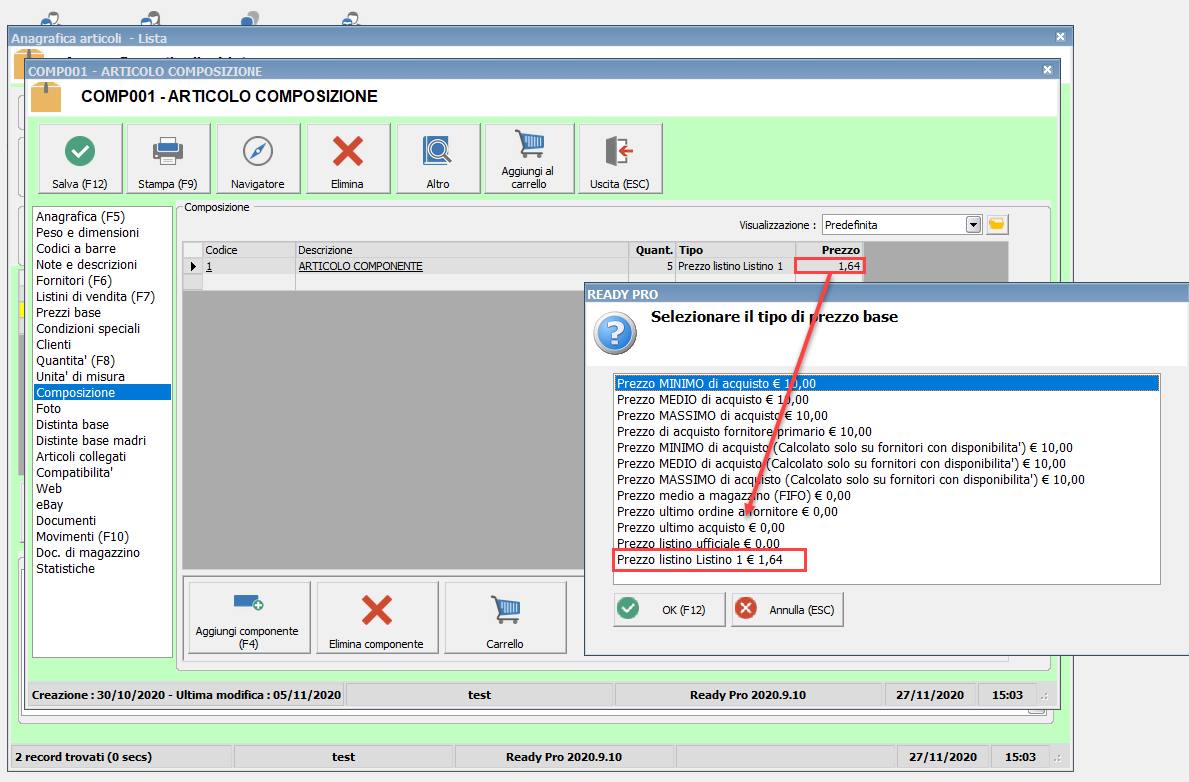Open Doc. di magazzino section
Viewport: 1189px width, 782px height.
[x=88, y=552]
